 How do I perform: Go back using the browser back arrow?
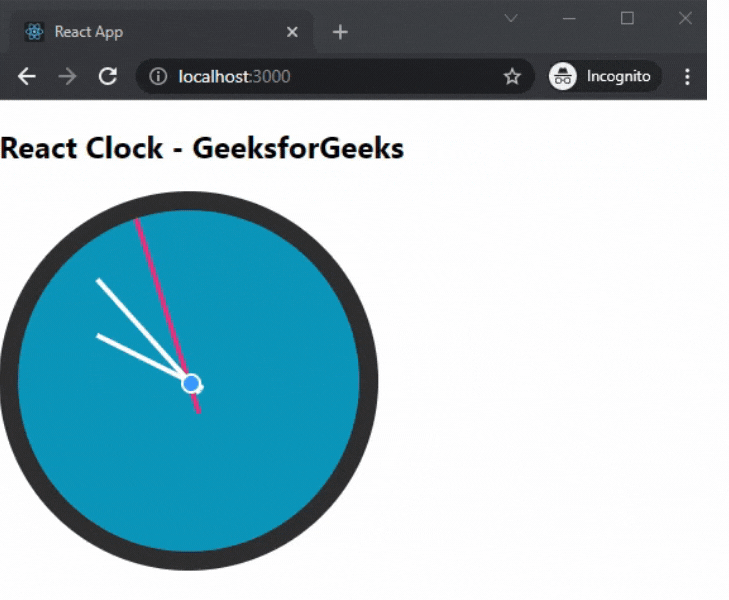[27, 76]
